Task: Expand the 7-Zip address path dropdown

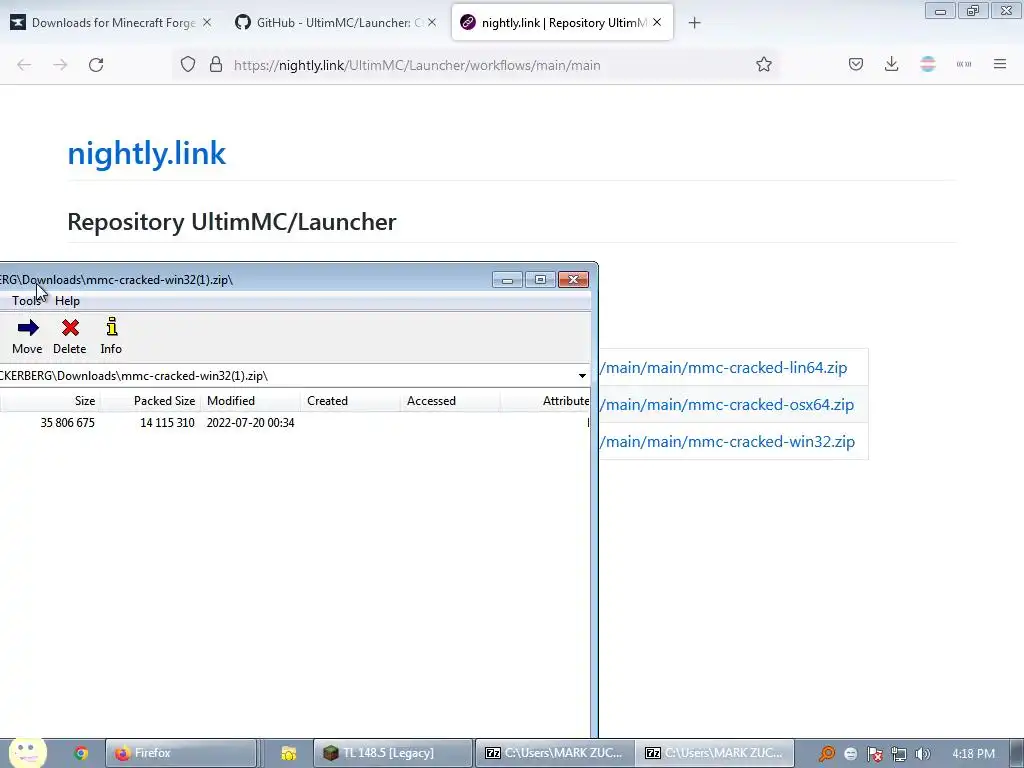Action: point(582,376)
